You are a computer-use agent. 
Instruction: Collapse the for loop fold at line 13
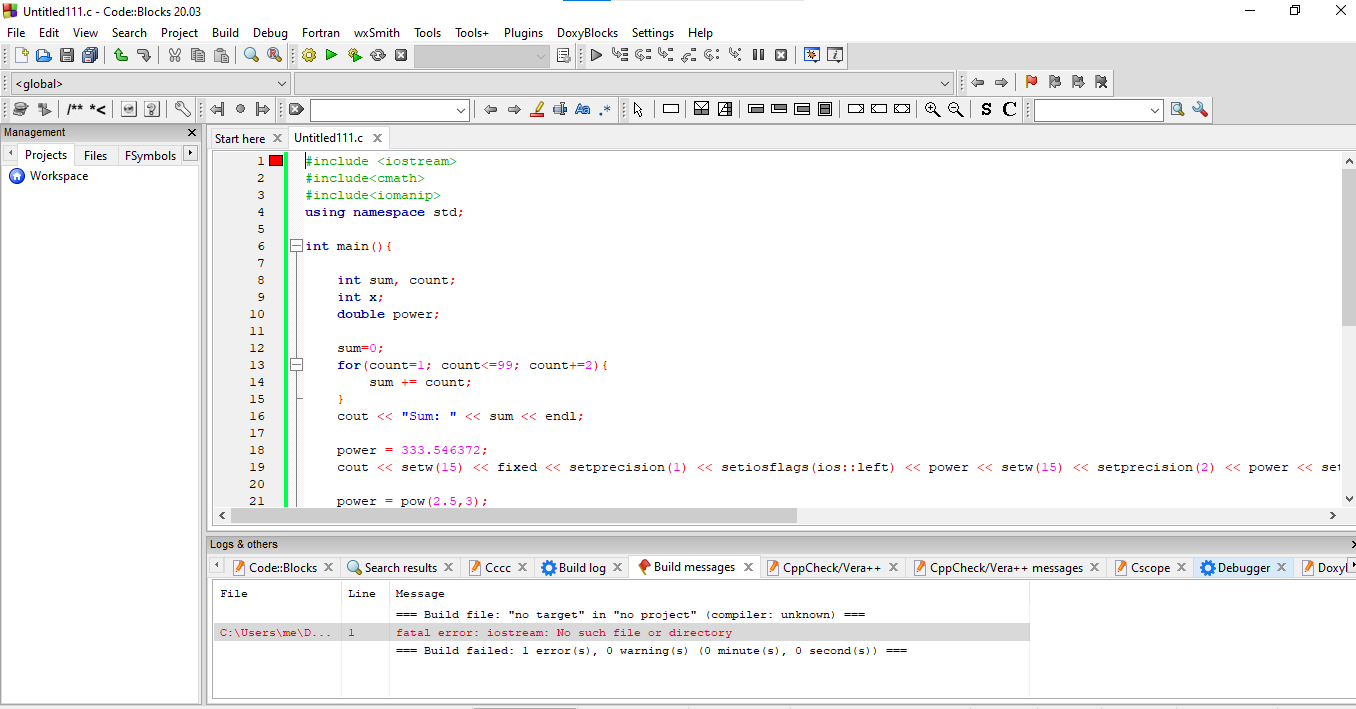[x=296, y=365]
